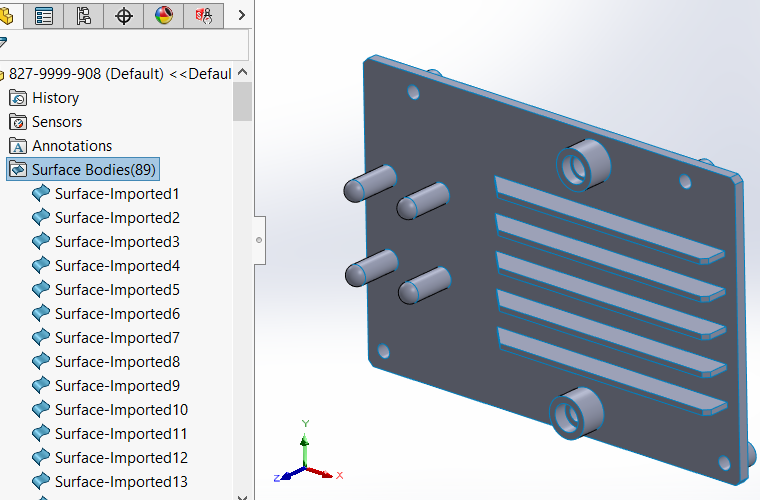Click the filter funnel icon
The height and width of the screenshot is (500, 760).
click(3, 43)
